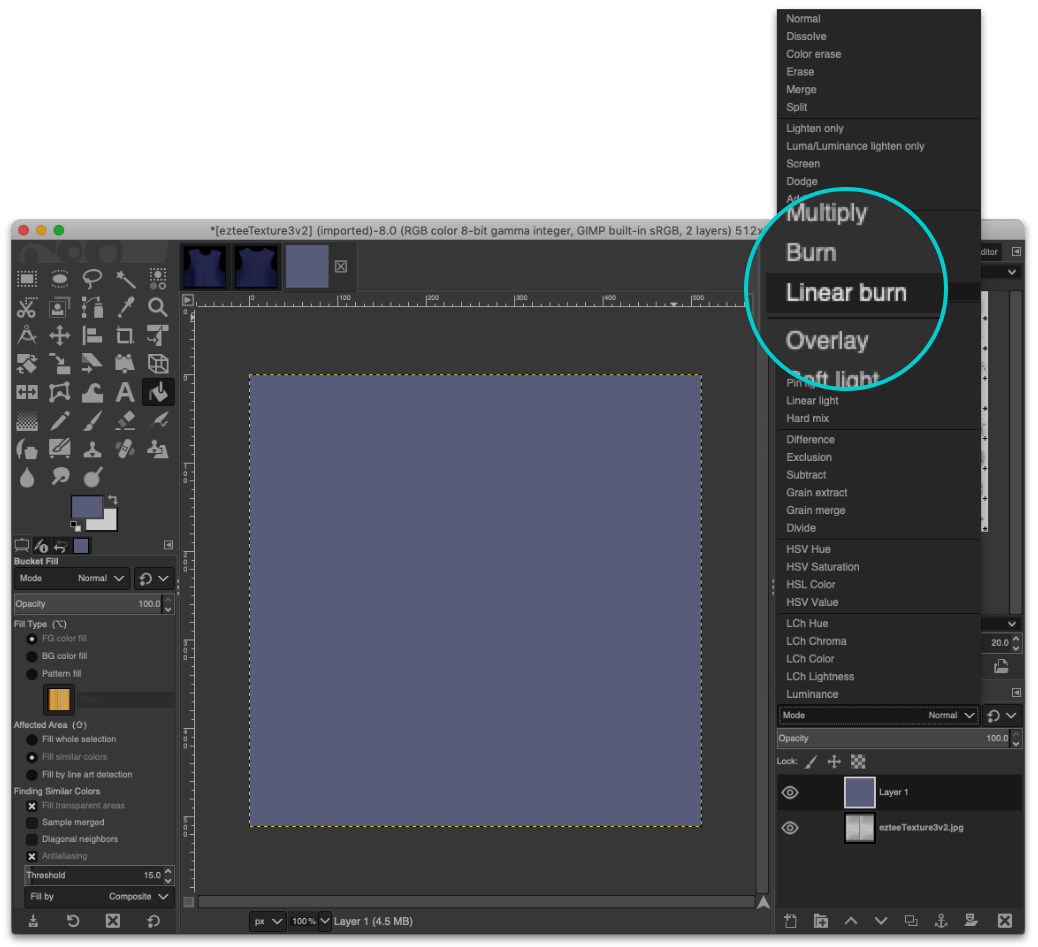Select the Move tool in toolbox
The image size is (1038, 947).
pyautogui.click(x=60, y=336)
